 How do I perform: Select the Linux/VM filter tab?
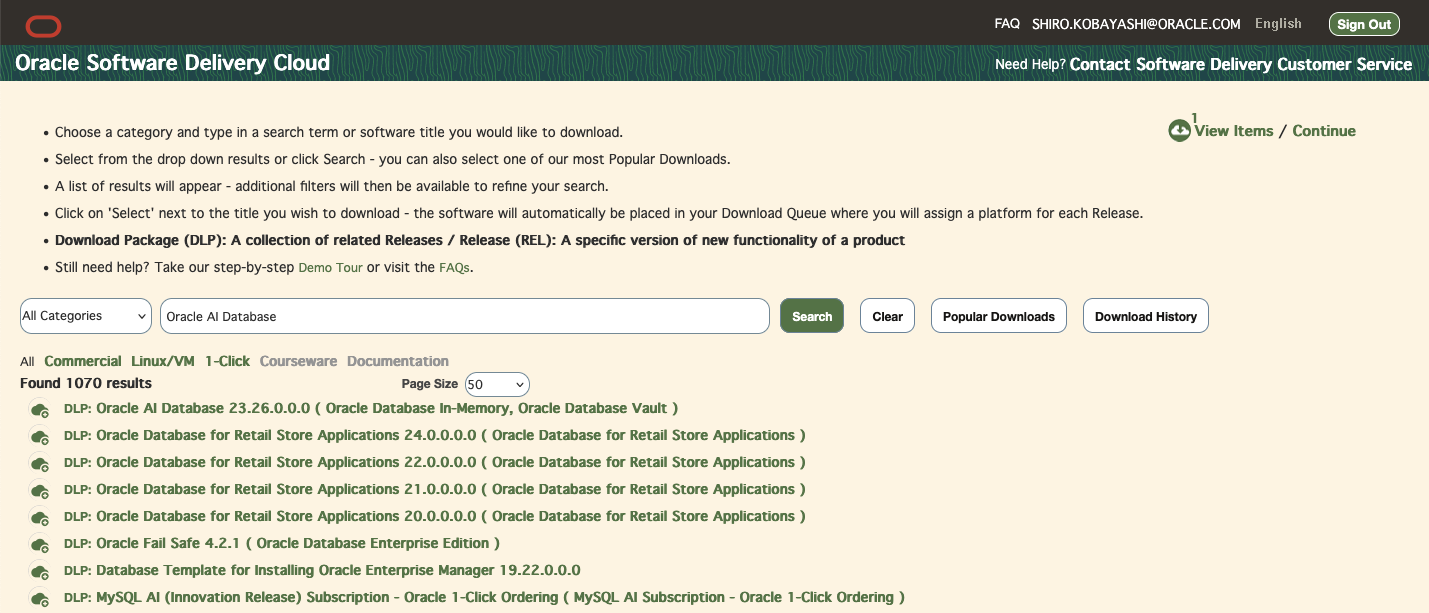[163, 361]
